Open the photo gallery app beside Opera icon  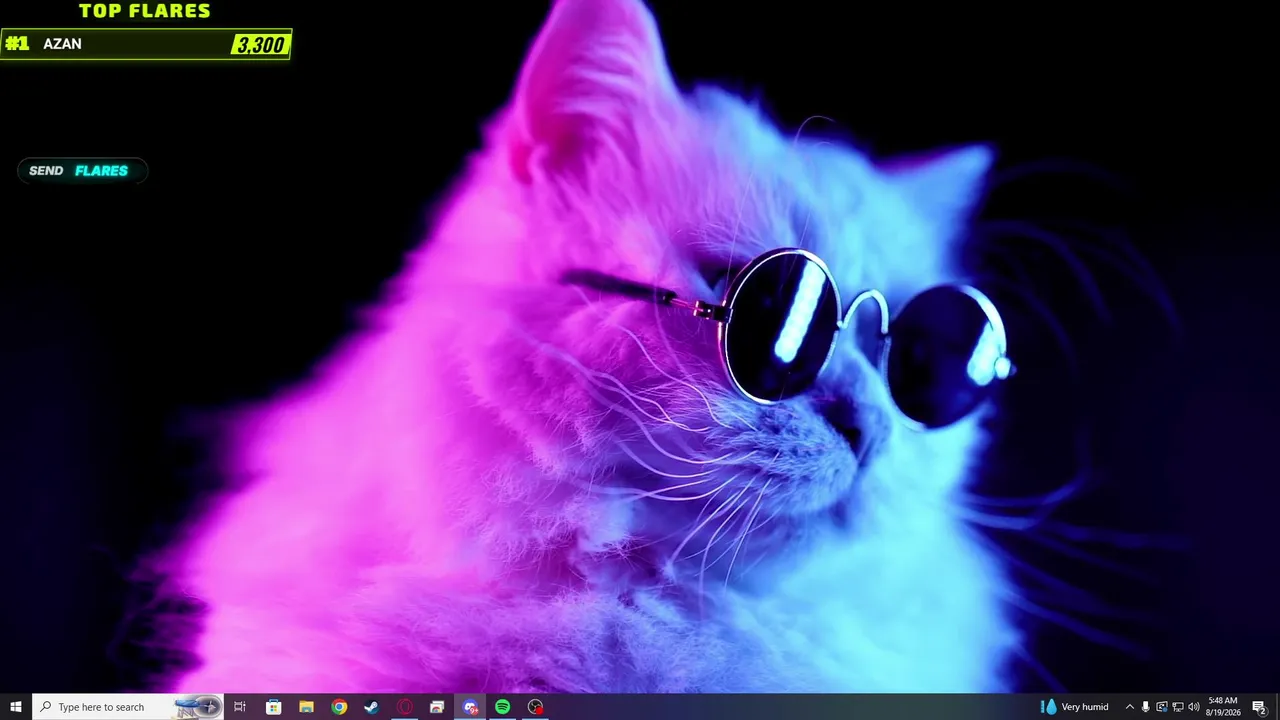pos(437,707)
